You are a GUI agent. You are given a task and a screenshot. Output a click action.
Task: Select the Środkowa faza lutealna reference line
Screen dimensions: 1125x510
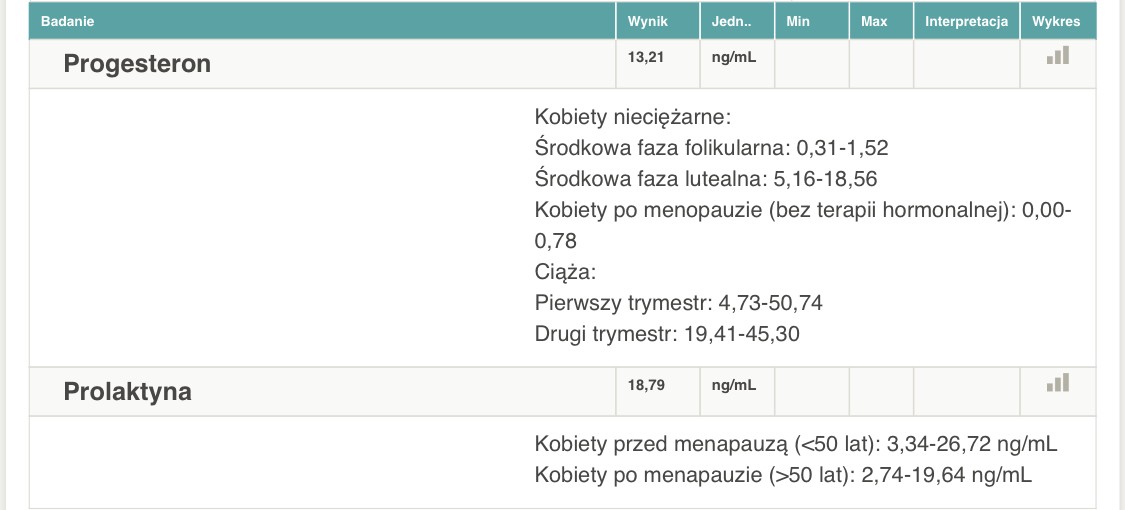pyautogui.click(x=706, y=179)
